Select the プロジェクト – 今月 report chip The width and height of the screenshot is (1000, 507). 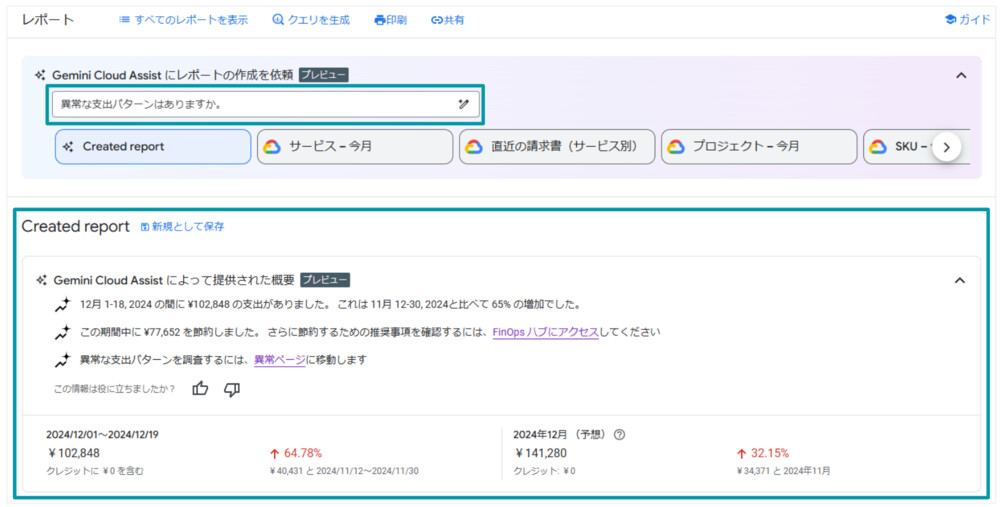coord(758,147)
